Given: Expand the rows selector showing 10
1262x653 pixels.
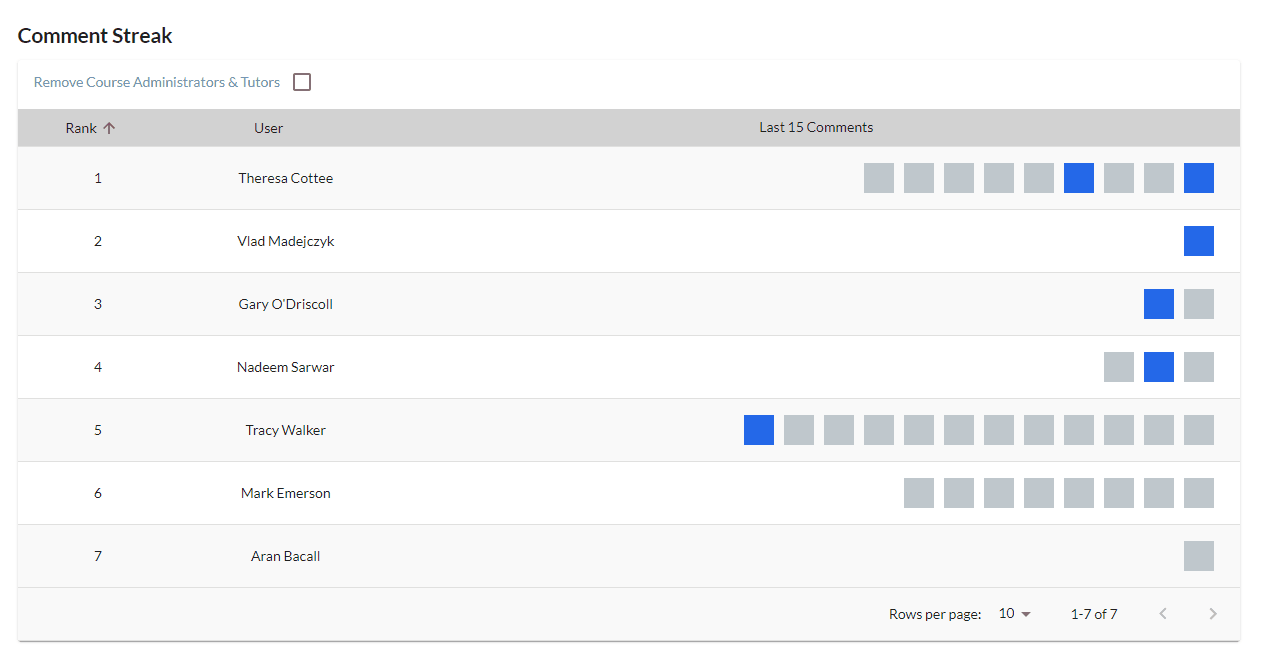Looking at the screenshot, I should click(x=1014, y=613).
